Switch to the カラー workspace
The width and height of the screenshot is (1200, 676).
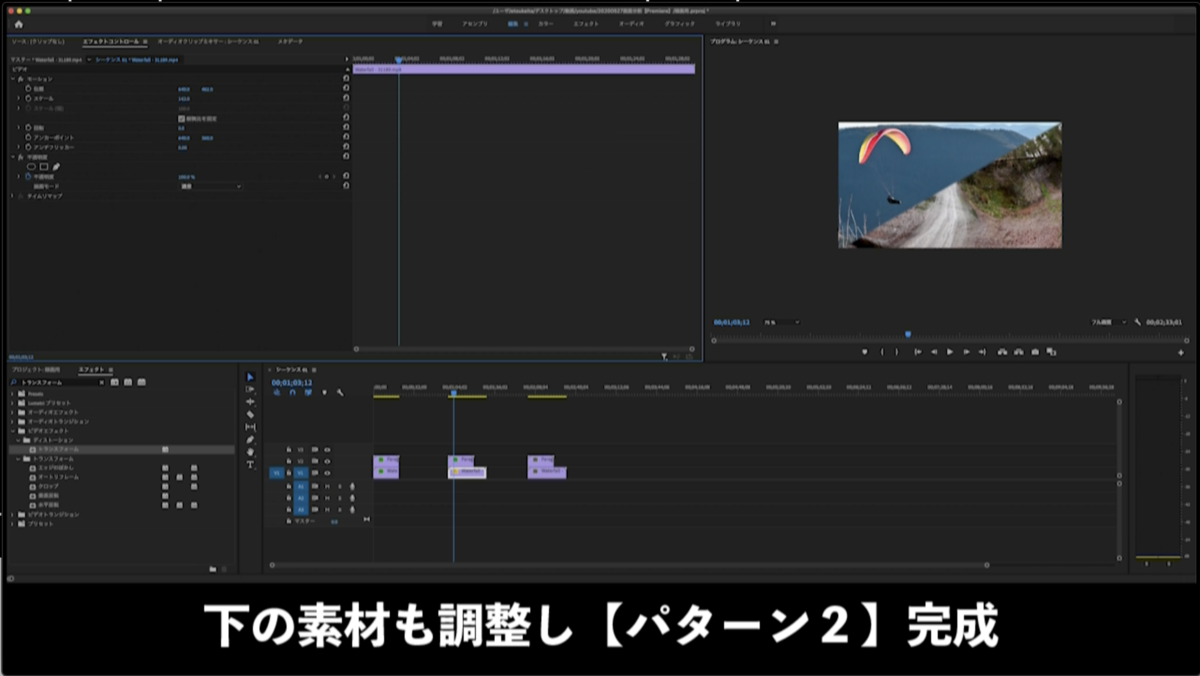tap(545, 22)
